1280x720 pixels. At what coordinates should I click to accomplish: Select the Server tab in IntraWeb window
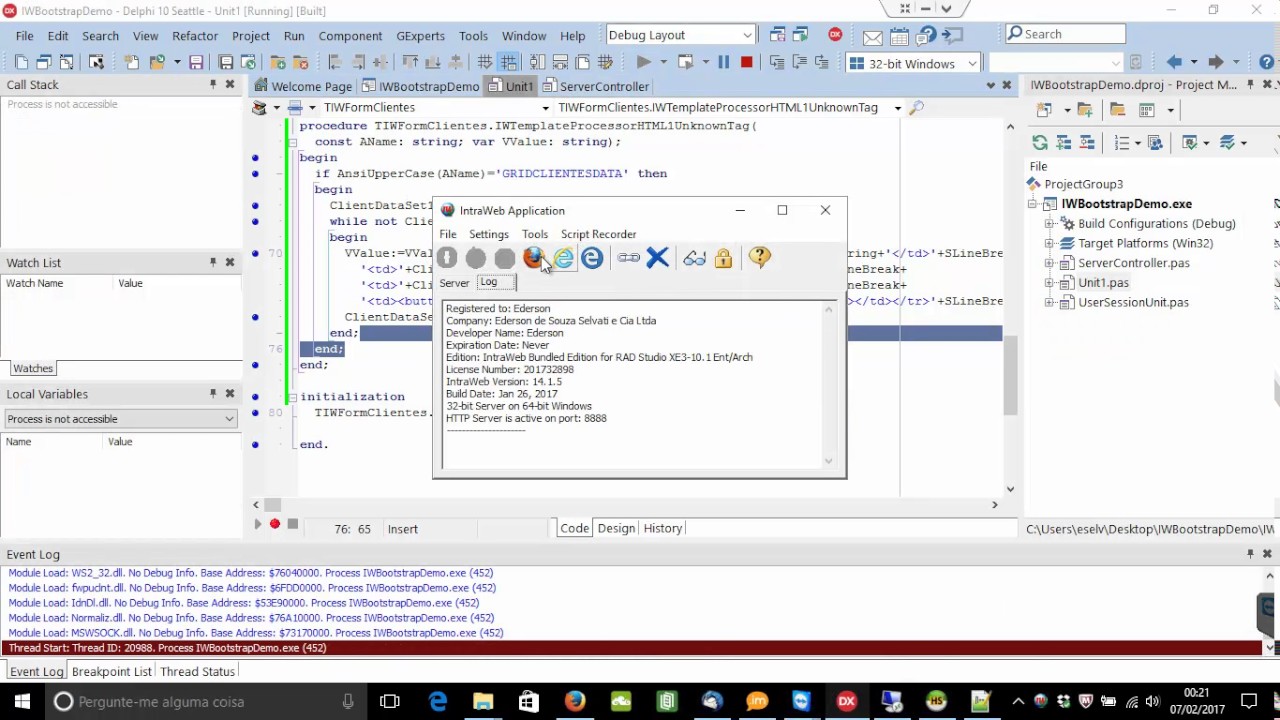point(454,283)
